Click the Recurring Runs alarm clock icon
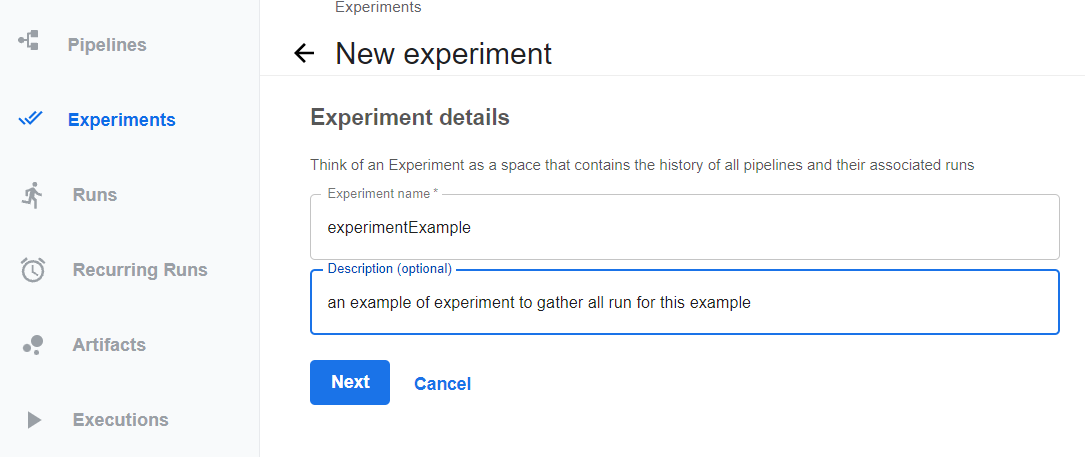This screenshot has width=1085, height=457. tap(33, 269)
